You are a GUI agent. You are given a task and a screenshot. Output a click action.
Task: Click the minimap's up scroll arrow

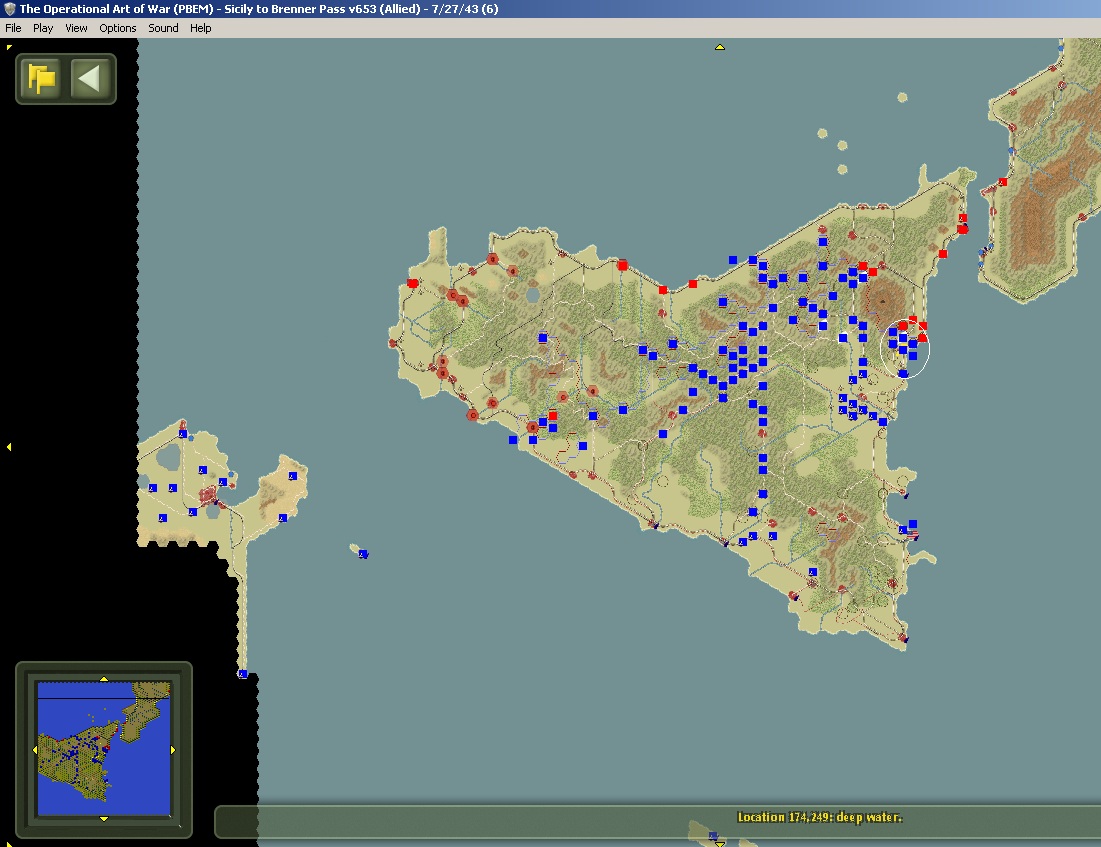104,678
